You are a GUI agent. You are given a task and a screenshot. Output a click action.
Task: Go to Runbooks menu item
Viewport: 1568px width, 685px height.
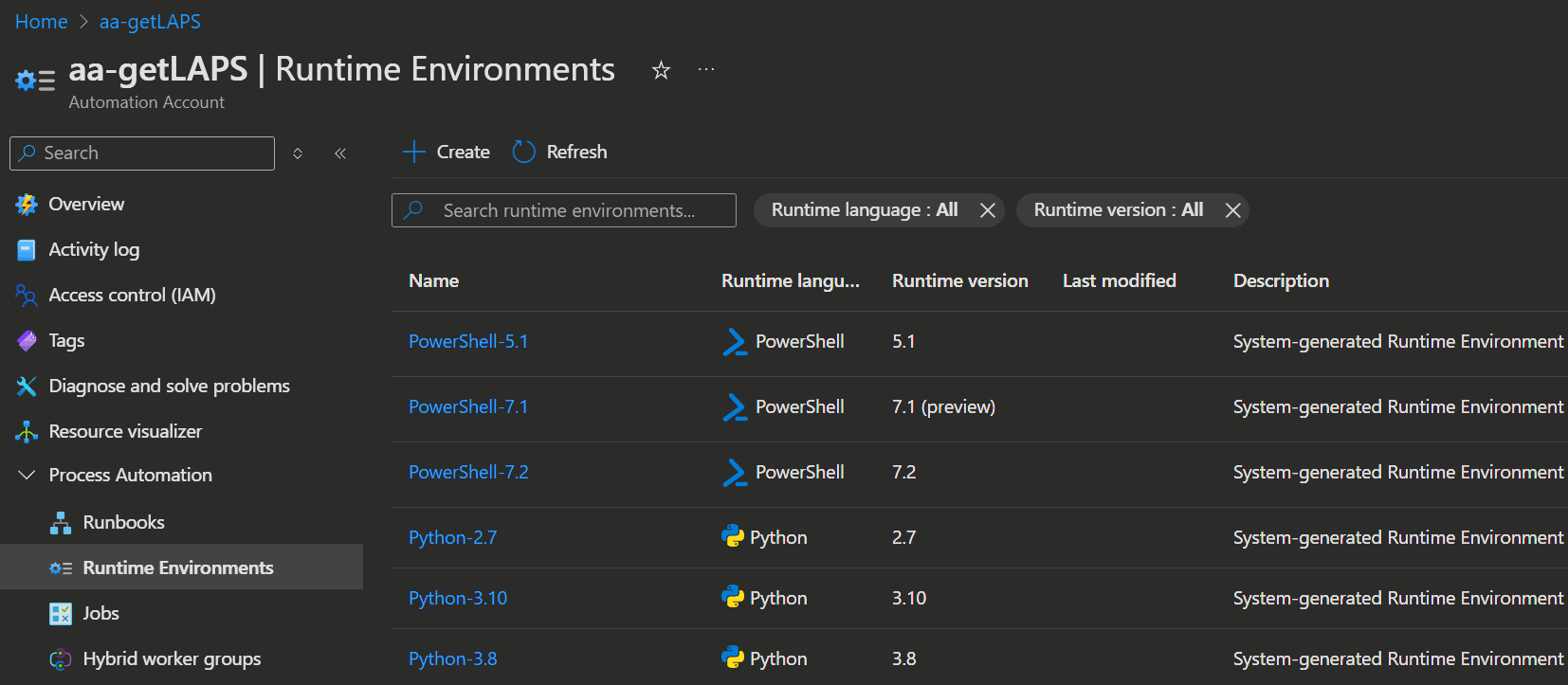tap(123, 522)
